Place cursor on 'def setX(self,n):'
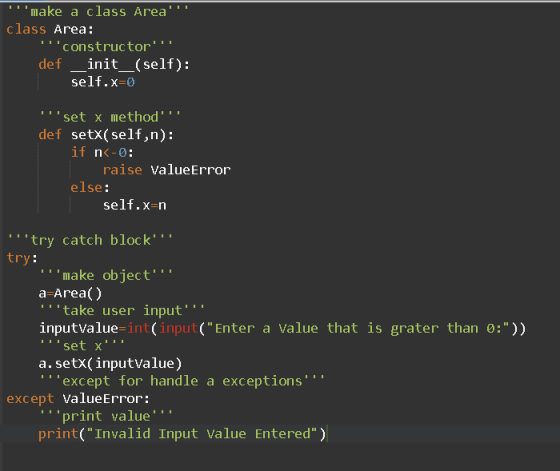 coord(106,135)
